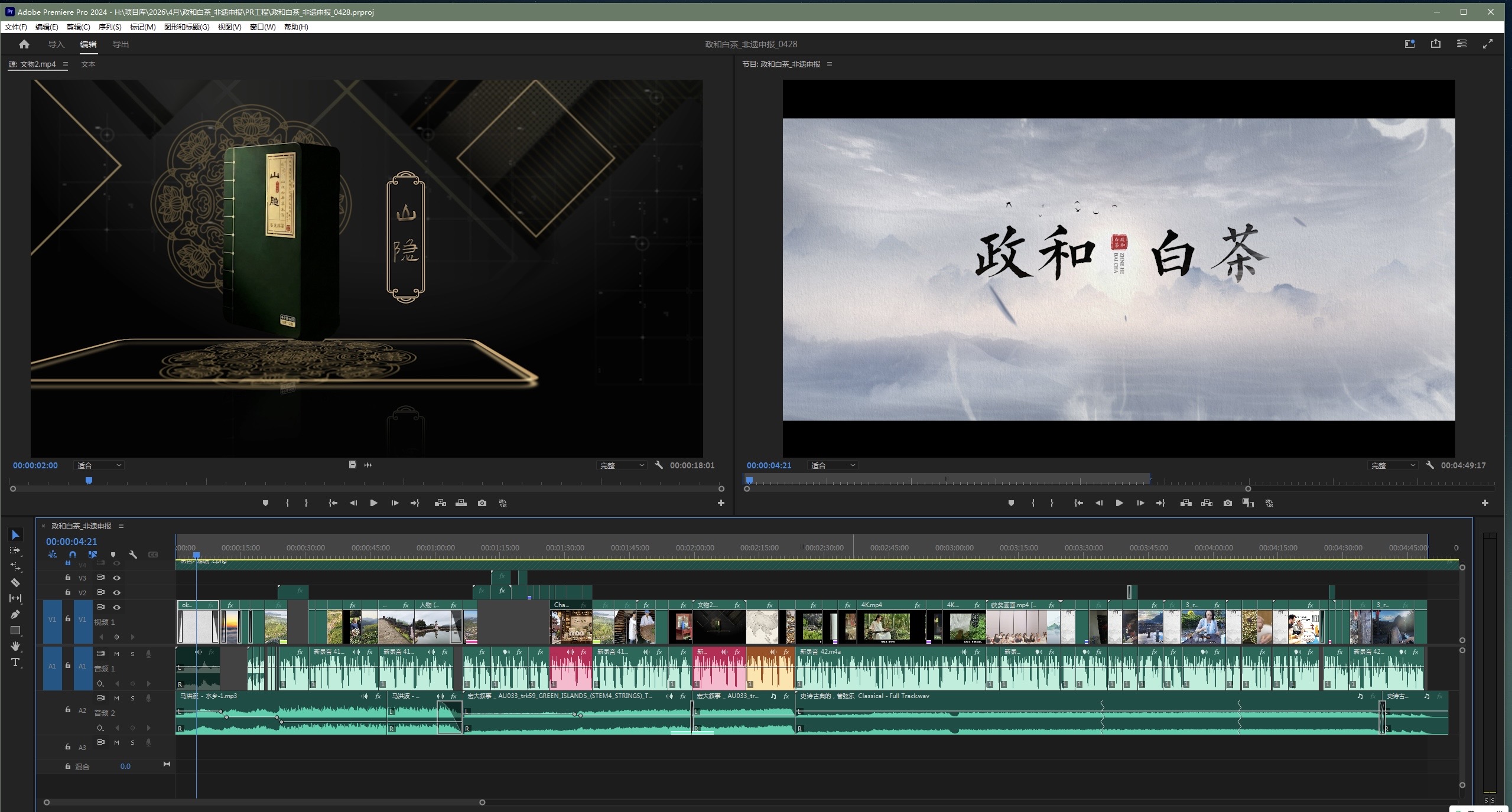This screenshot has width=1512, height=812.
Task: Select the Track Select Forward tool
Action: (x=15, y=550)
